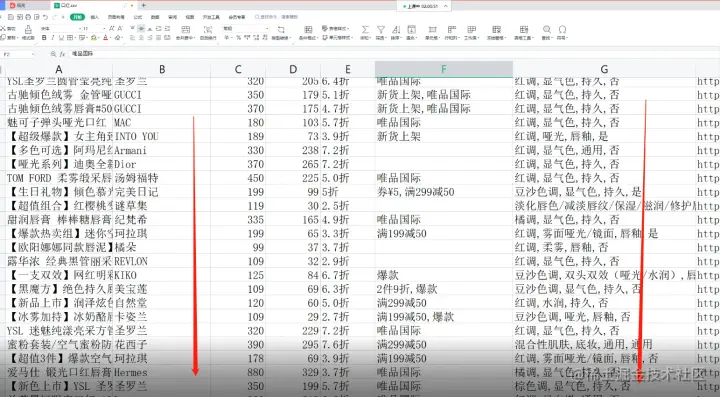
Task: Click the Filter funnel icon
Action: tap(381, 30)
